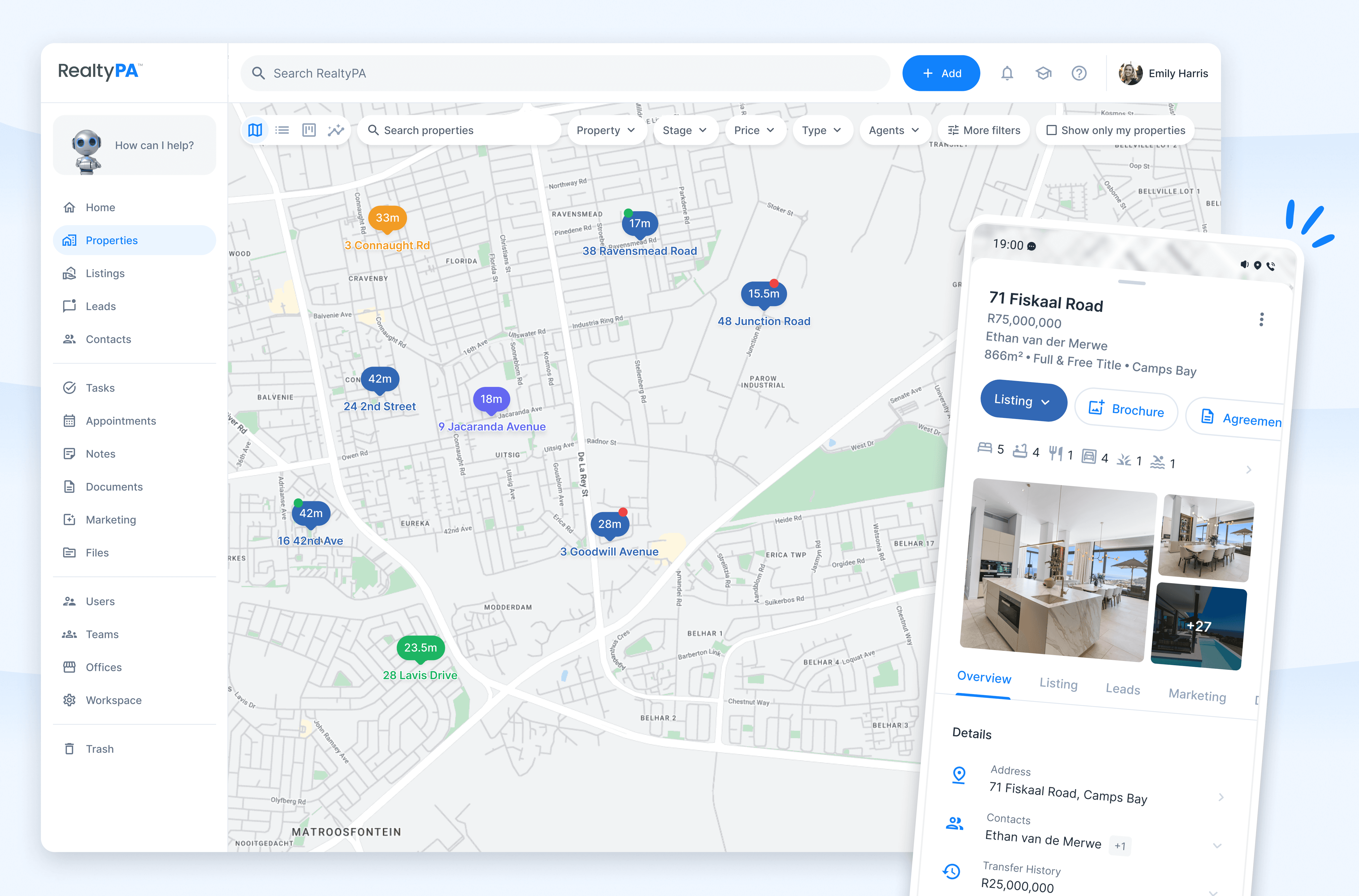
Task: Open the Property filter dropdown
Action: point(606,130)
